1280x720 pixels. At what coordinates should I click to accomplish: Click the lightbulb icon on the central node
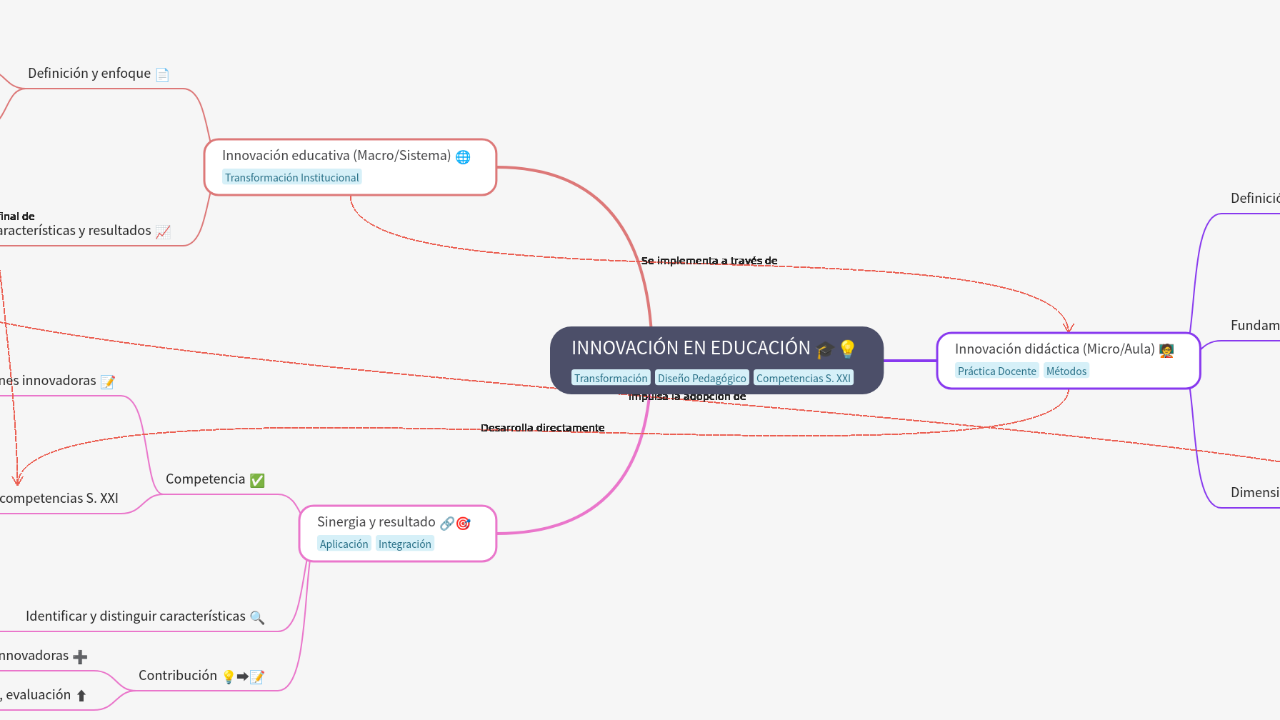[847, 348]
